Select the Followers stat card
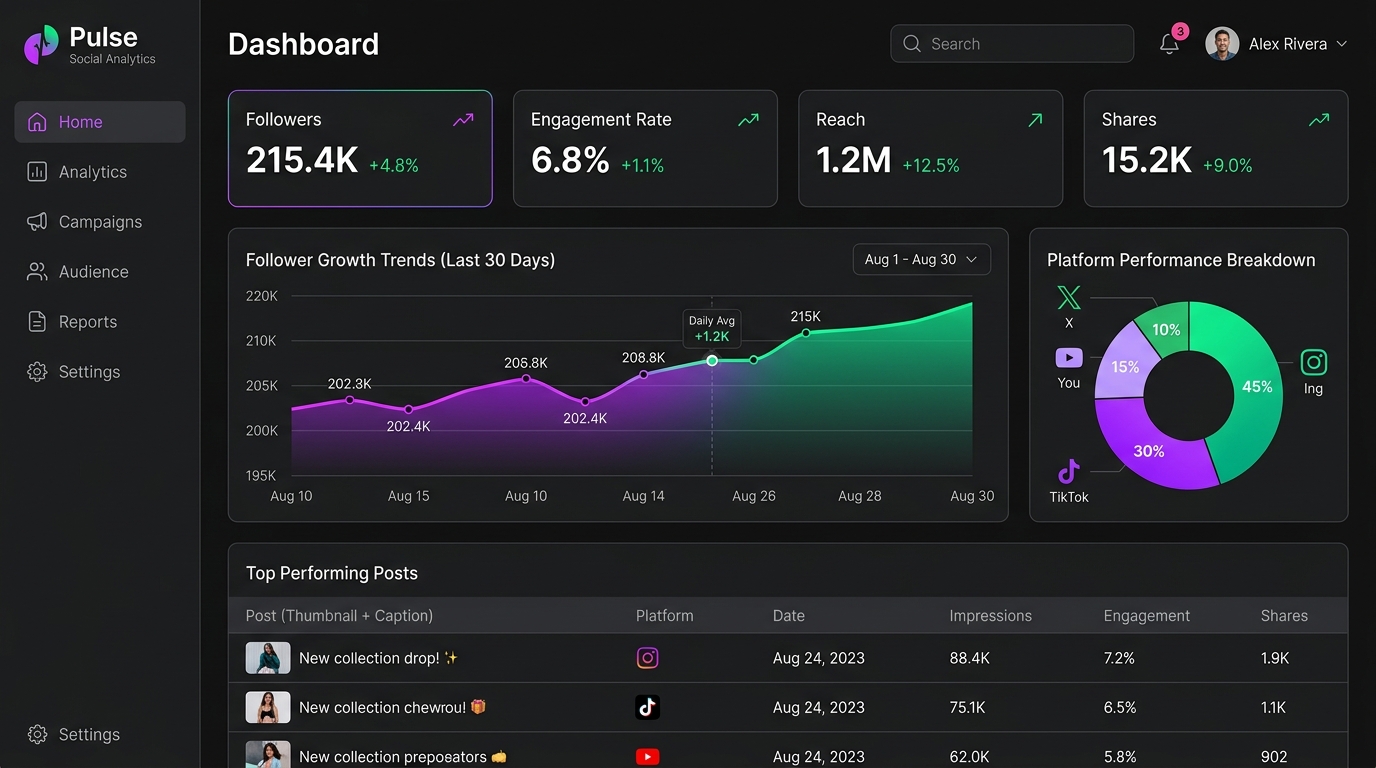The height and width of the screenshot is (768, 1376). (x=360, y=149)
